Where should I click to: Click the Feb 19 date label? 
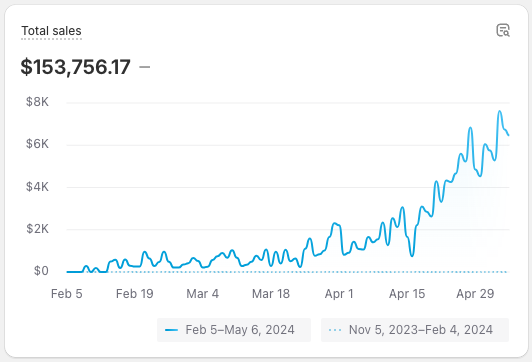pyautogui.click(x=135, y=294)
